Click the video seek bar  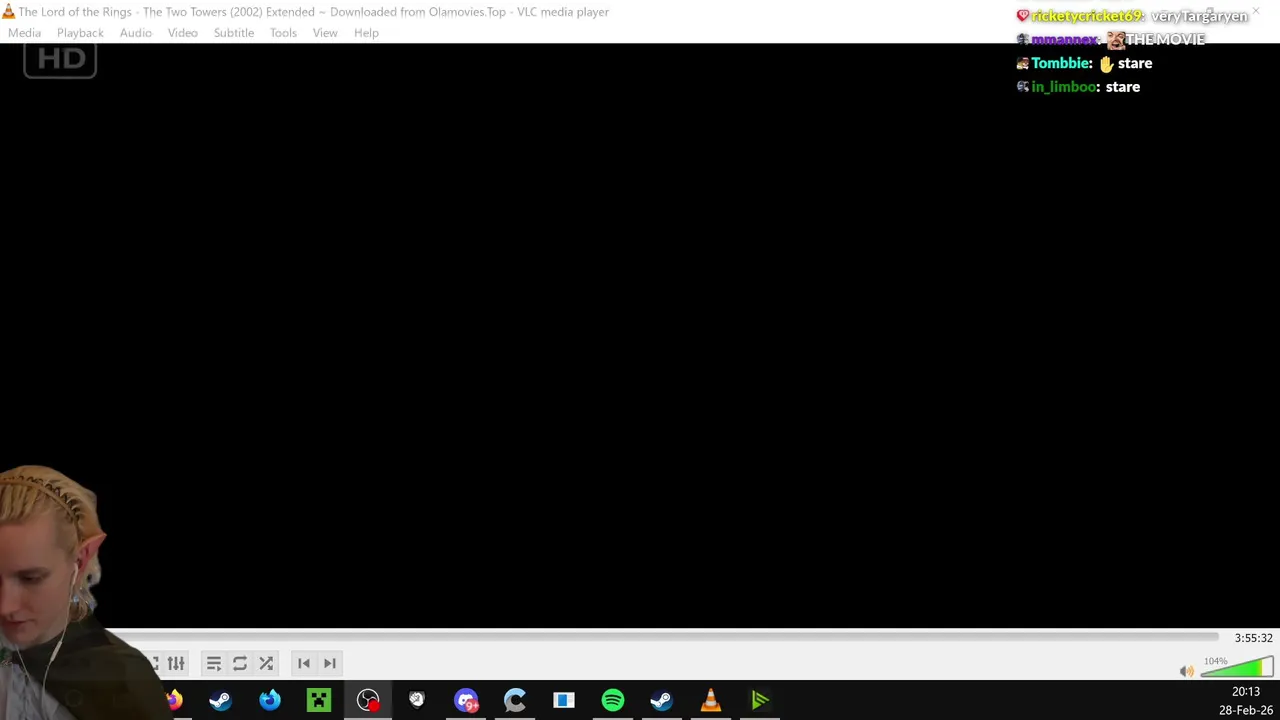[x=662, y=637]
